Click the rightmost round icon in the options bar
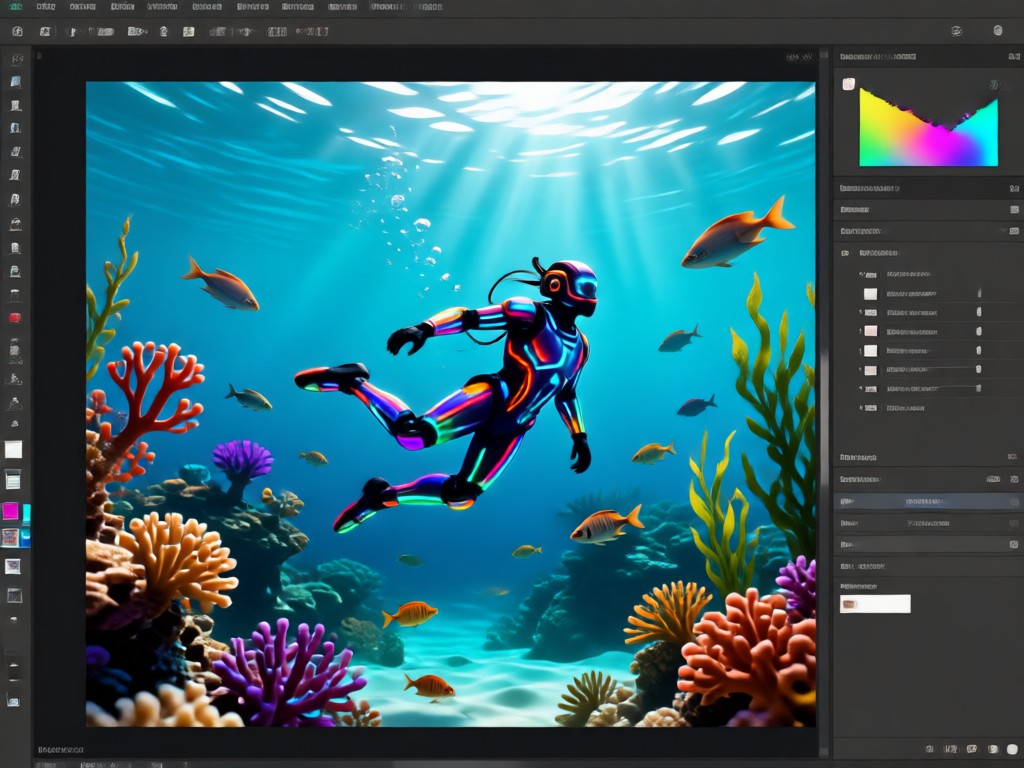 (997, 31)
